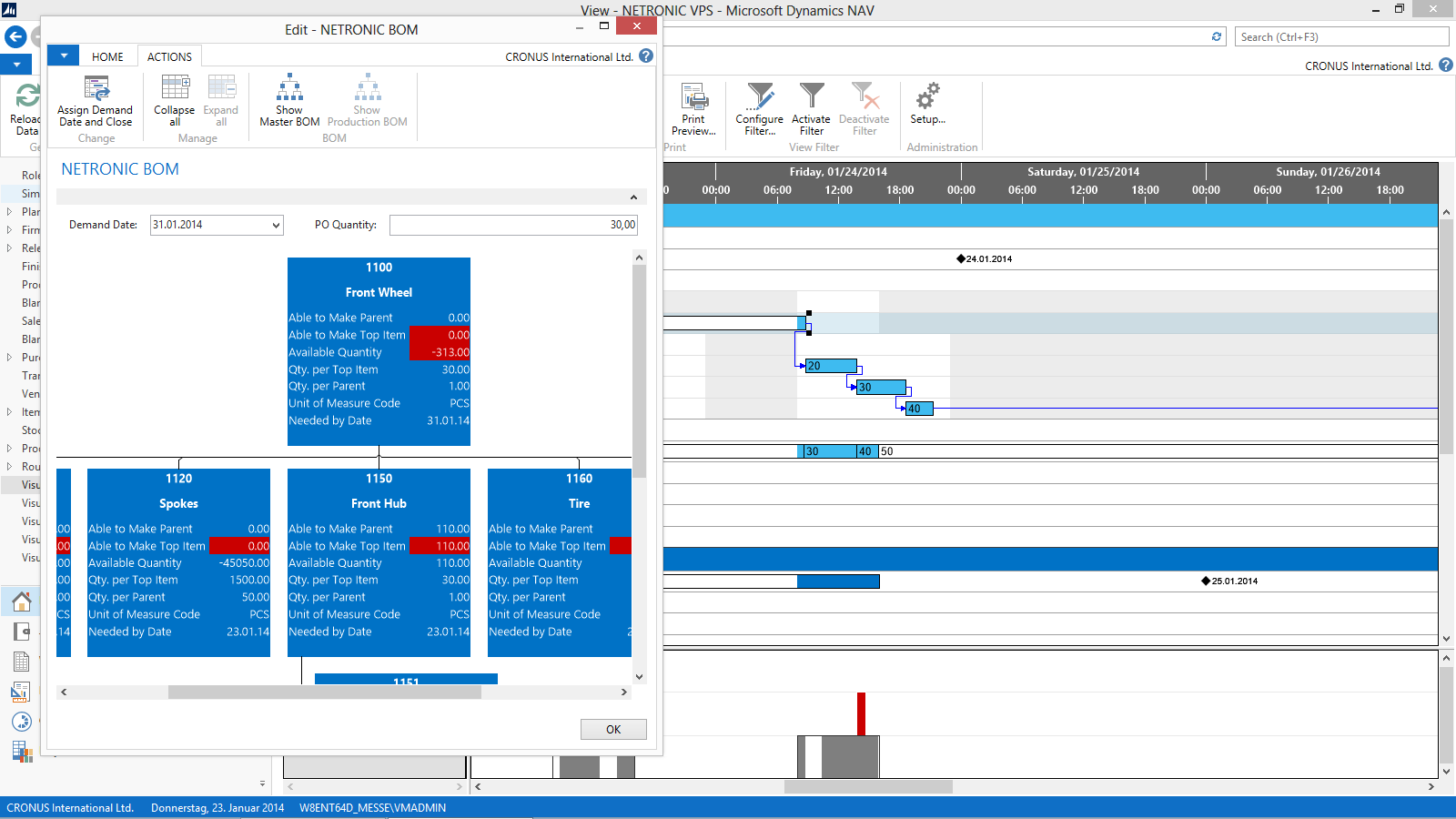Switch to the ACTIONS ribbon tab
The image size is (1456, 819).
click(169, 56)
